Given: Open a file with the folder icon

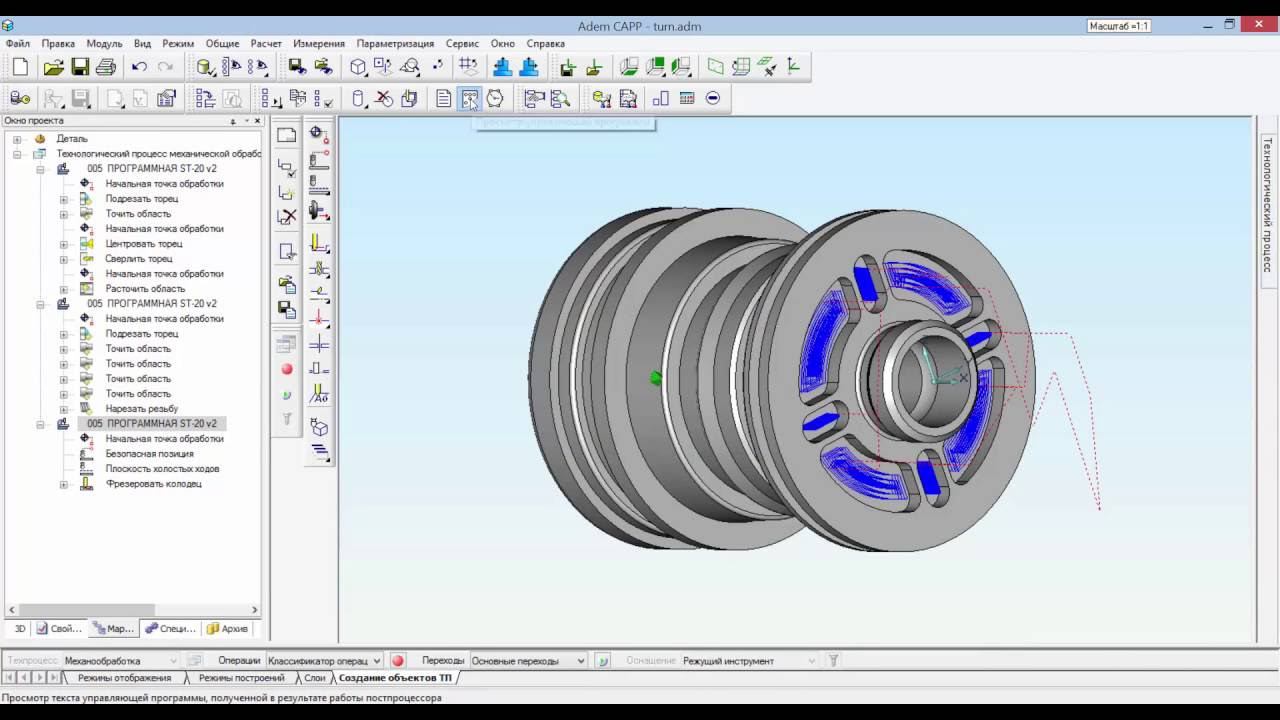Looking at the screenshot, I should [x=54, y=67].
